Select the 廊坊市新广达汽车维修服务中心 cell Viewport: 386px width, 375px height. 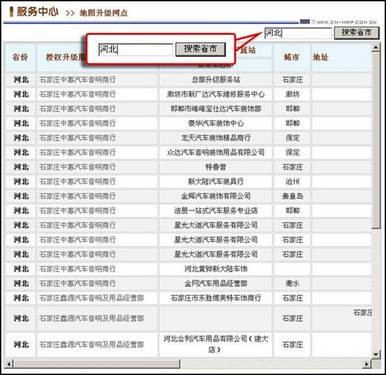216,94
